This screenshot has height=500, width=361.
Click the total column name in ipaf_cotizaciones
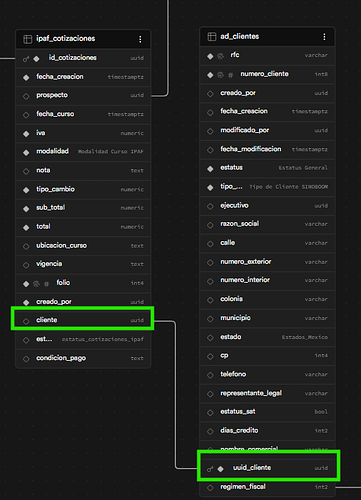[43, 227]
